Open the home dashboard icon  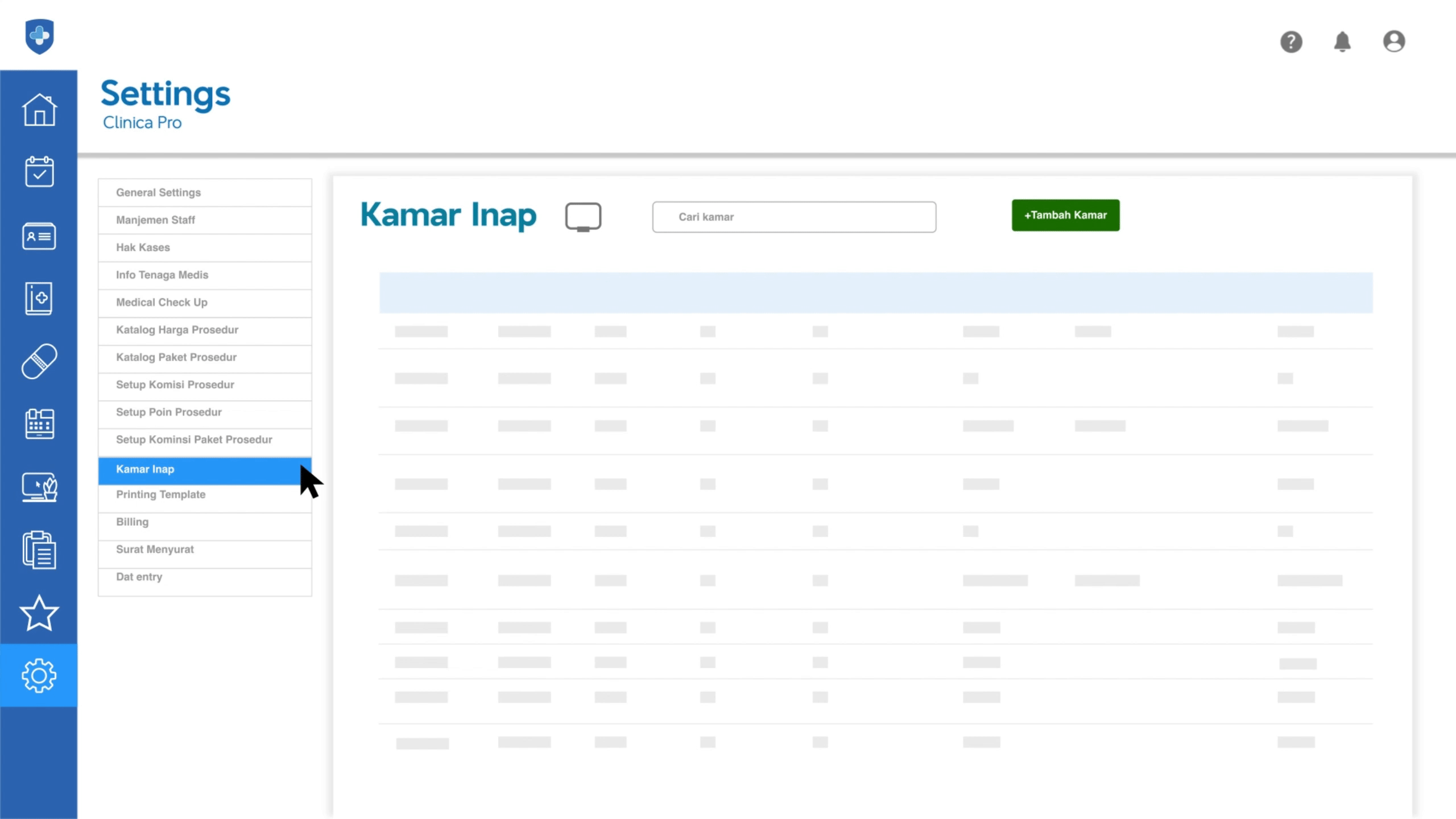(39, 109)
